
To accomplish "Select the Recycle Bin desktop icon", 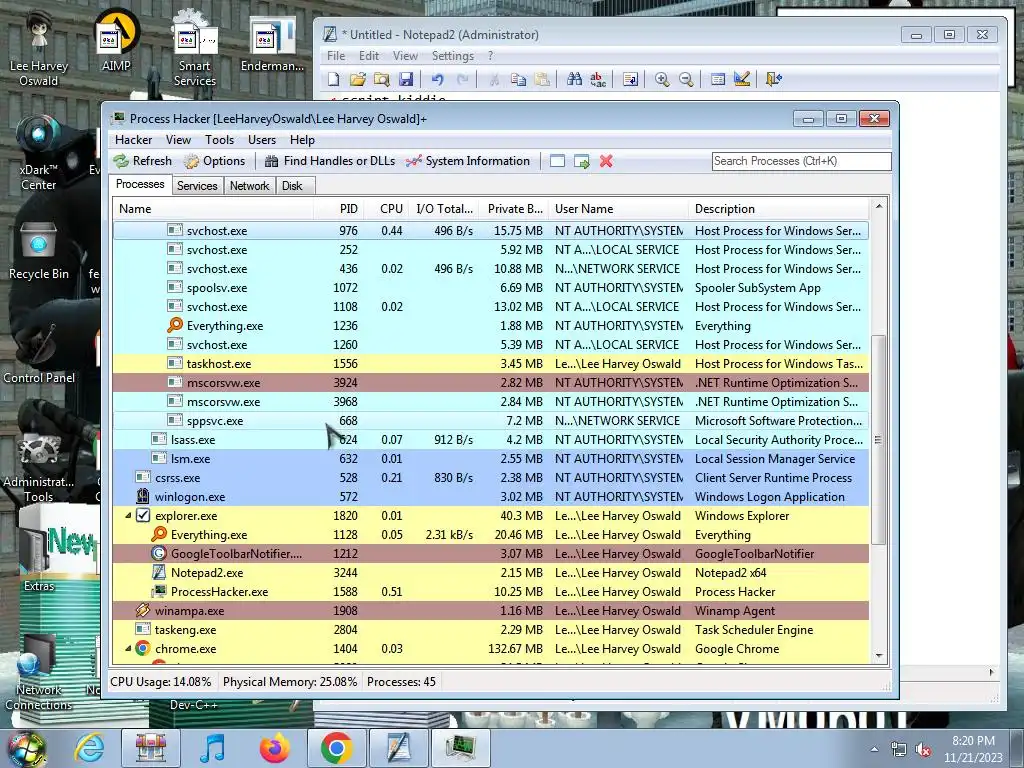I will [x=38, y=251].
